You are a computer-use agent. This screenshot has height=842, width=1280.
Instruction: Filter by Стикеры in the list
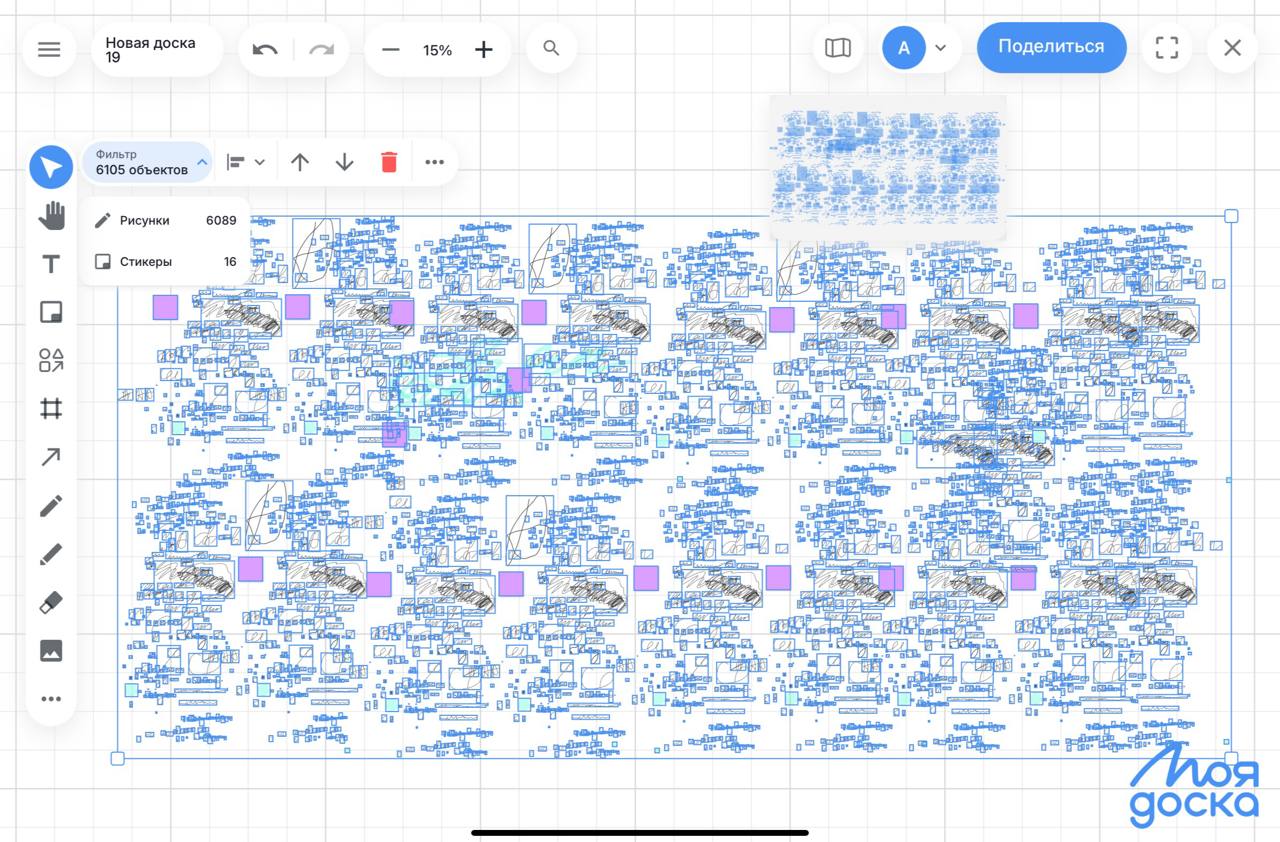point(165,262)
